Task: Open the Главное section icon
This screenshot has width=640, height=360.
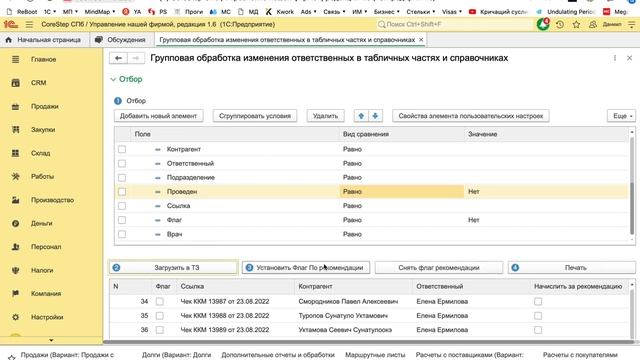Action: point(16,59)
